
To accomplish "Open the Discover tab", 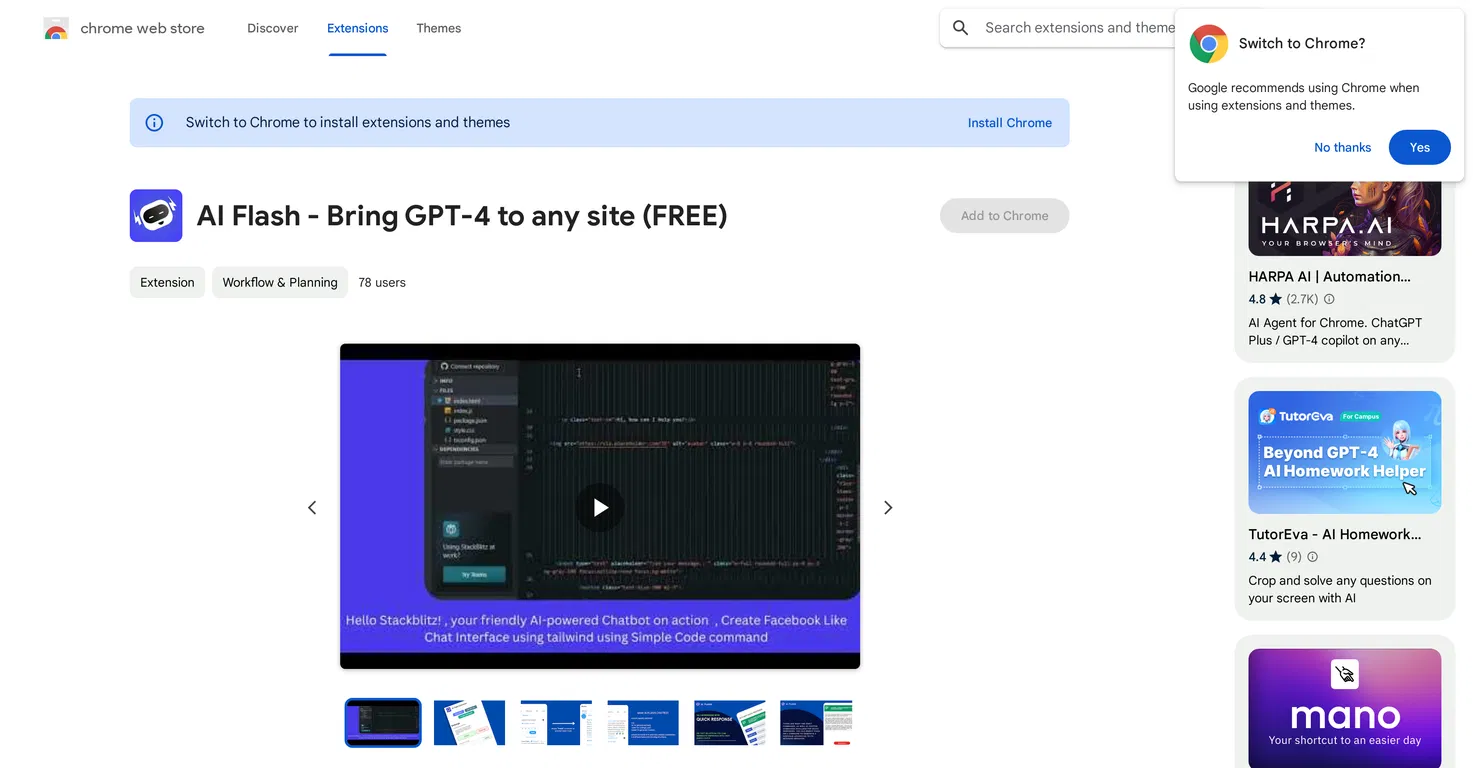I will click(273, 28).
